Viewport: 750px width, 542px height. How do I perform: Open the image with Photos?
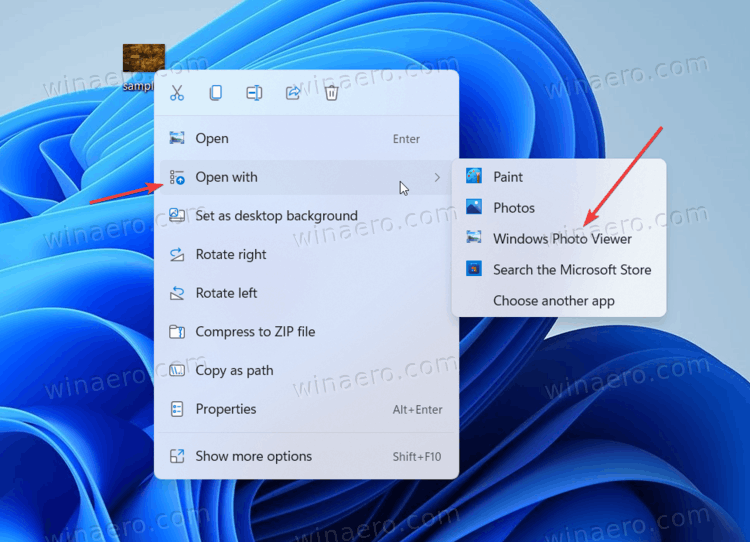click(559, 208)
